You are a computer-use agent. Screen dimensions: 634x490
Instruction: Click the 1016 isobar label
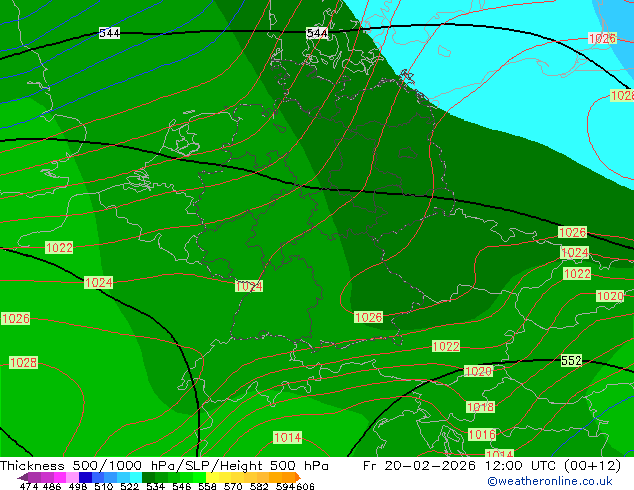tap(482, 435)
